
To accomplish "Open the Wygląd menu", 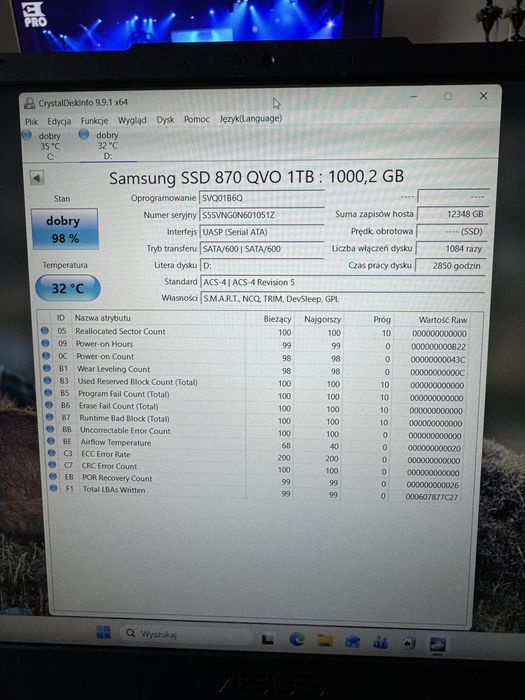I will click(132, 120).
